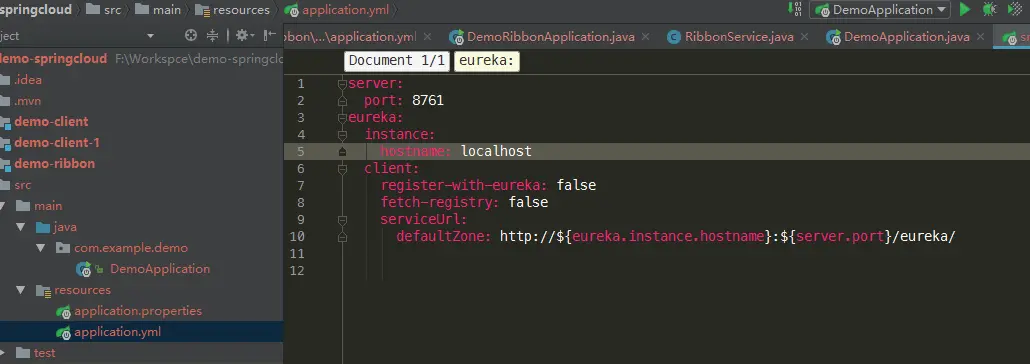Viewport: 1030px width, 364px height.
Task: Close the RibbonService.java tab
Action: point(804,37)
